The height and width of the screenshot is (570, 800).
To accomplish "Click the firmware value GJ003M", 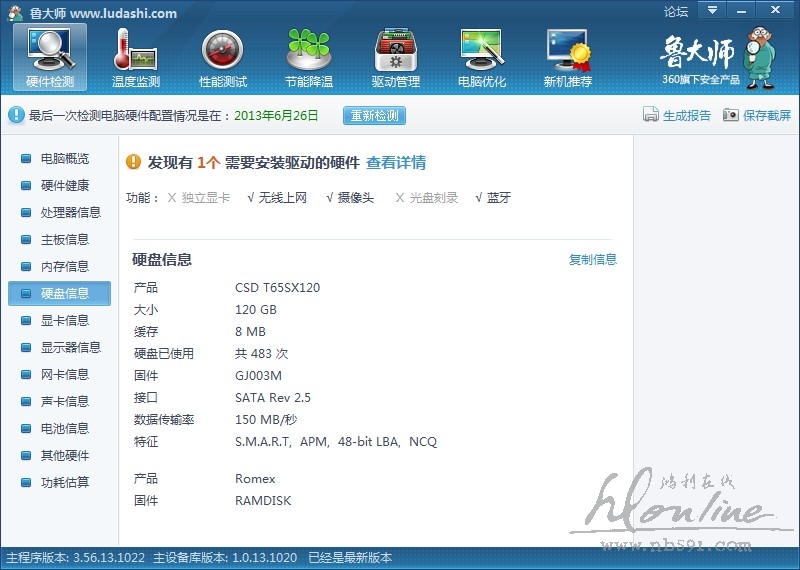I will pyautogui.click(x=258, y=376).
